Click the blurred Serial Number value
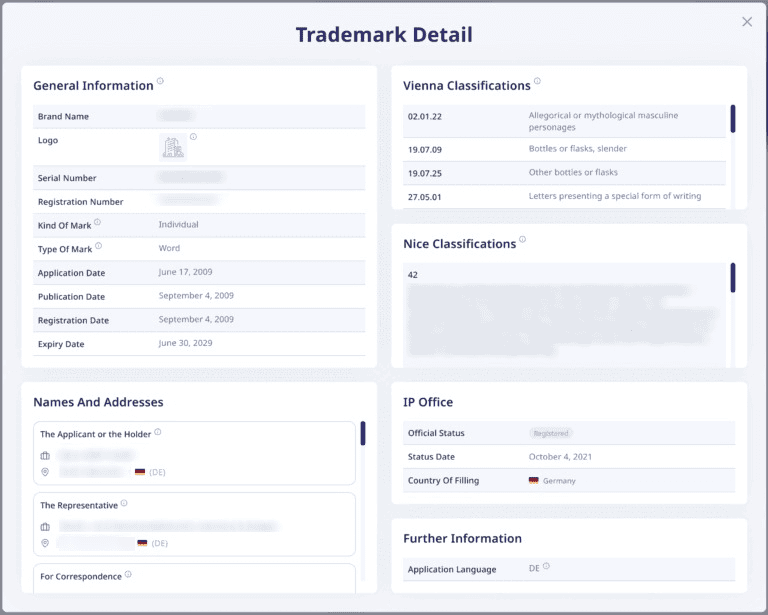This screenshot has width=768, height=615. click(x=191, y=177)
